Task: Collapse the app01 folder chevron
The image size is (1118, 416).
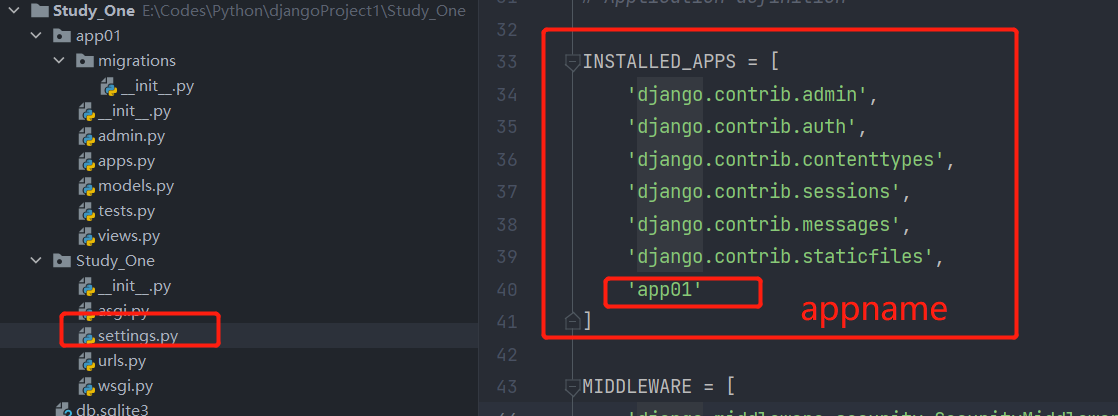Action: click(x=38, y=36)
